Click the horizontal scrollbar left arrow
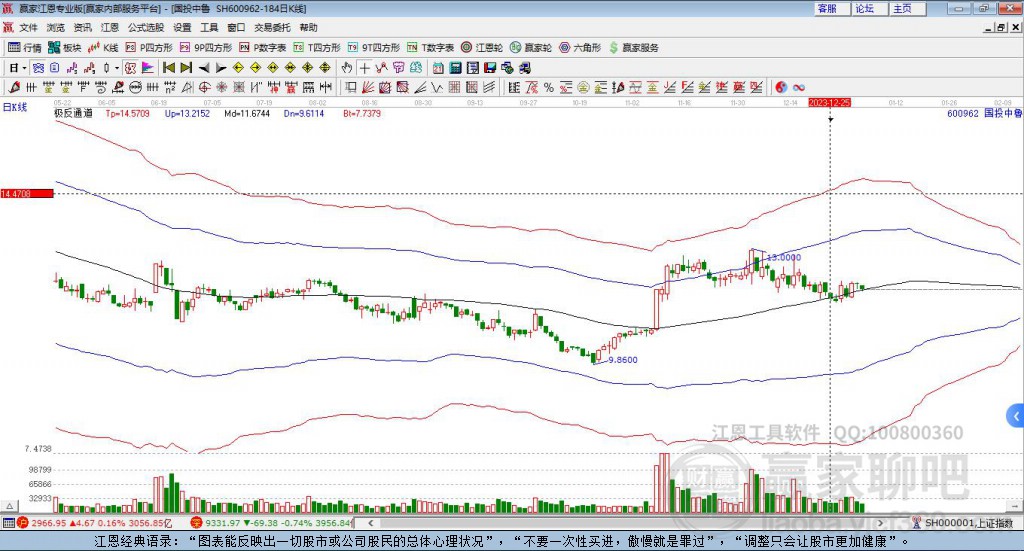This screenshot has width=1024, height=551. 370,523
